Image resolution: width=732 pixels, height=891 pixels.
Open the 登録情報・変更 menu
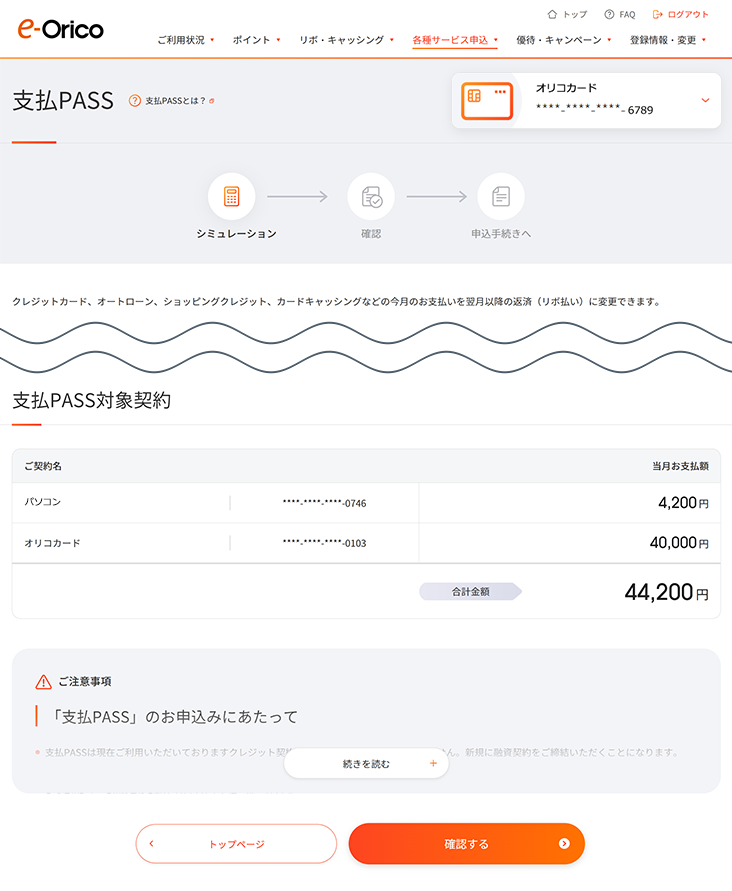pos(668,40)
